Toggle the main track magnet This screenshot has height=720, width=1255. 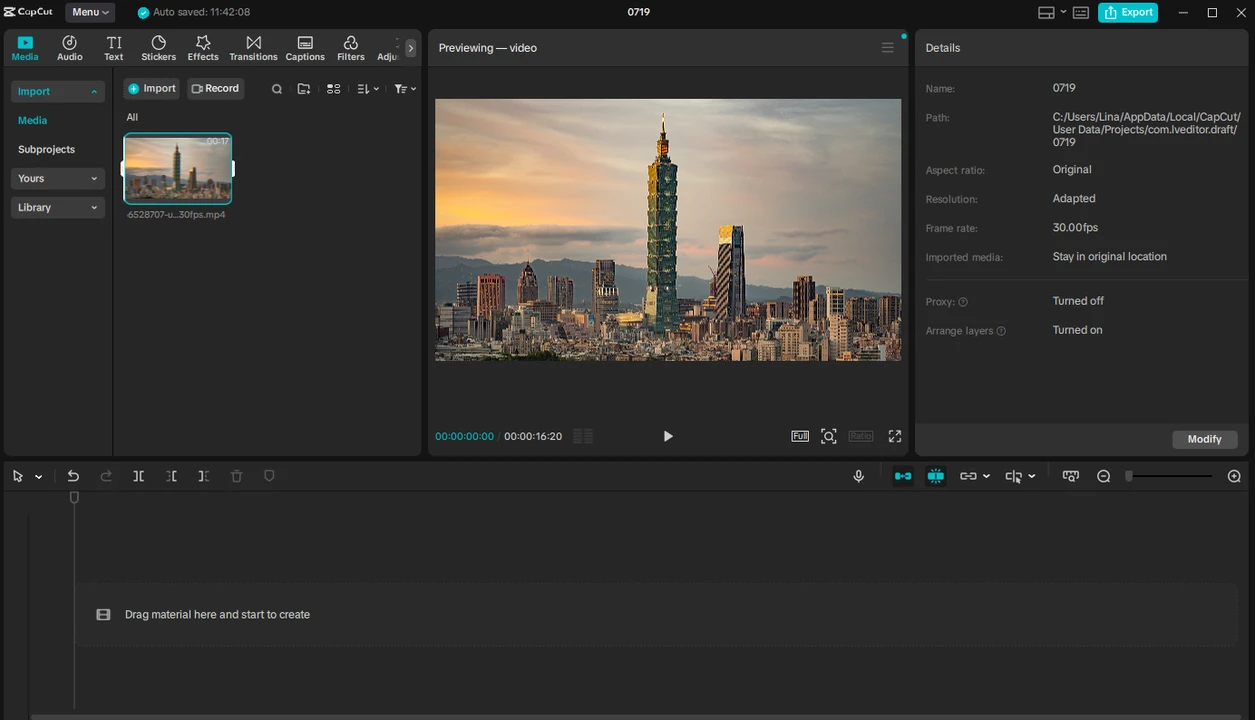coord(903,476)
